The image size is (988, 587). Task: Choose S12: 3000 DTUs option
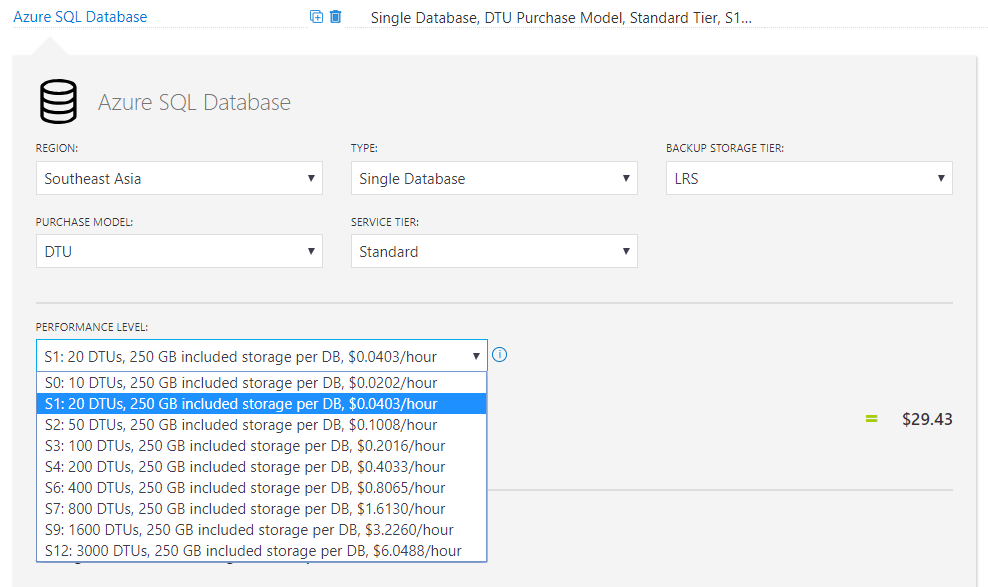coord(261,550)
